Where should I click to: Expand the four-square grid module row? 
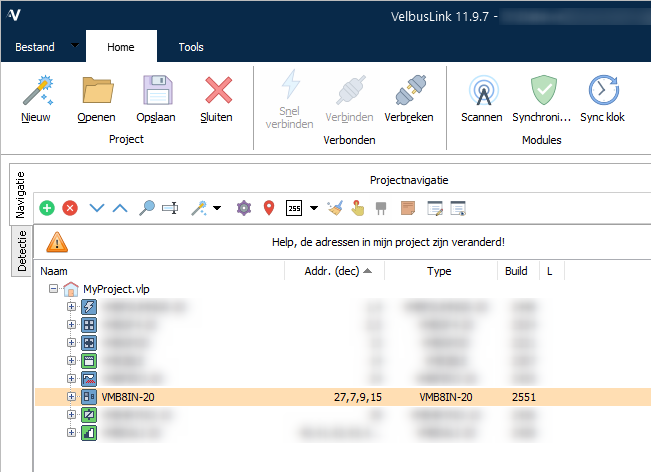[x=71, y=324]
